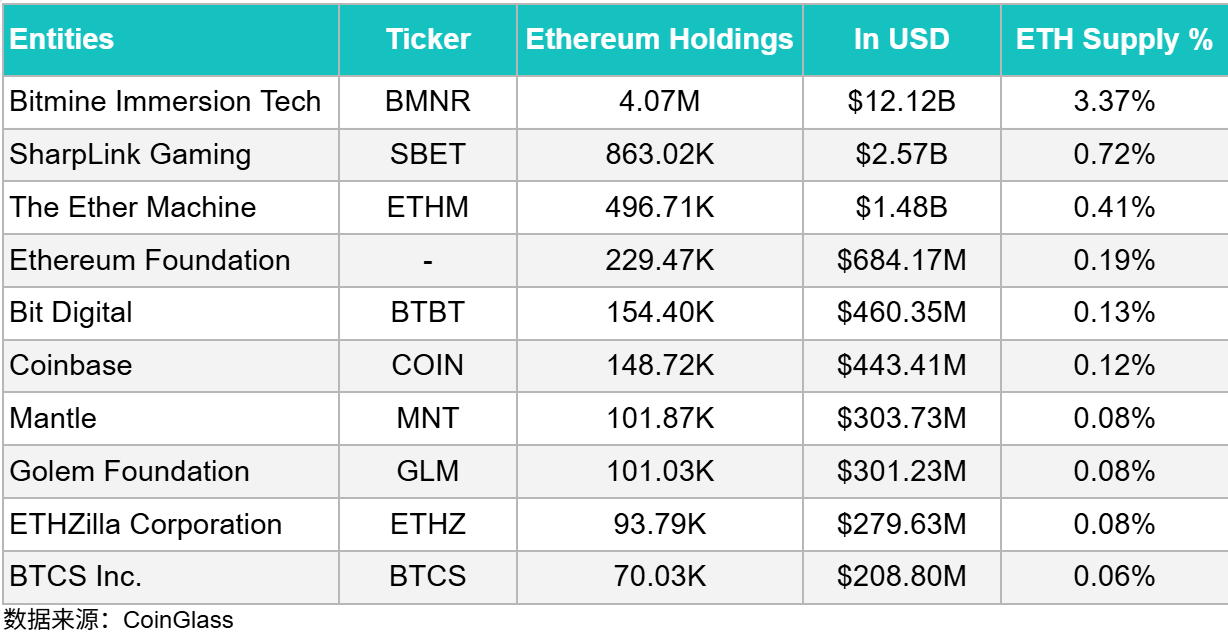Select the ETH Supply % header
Screen dimensions: 1228x634
(1114, 40)
